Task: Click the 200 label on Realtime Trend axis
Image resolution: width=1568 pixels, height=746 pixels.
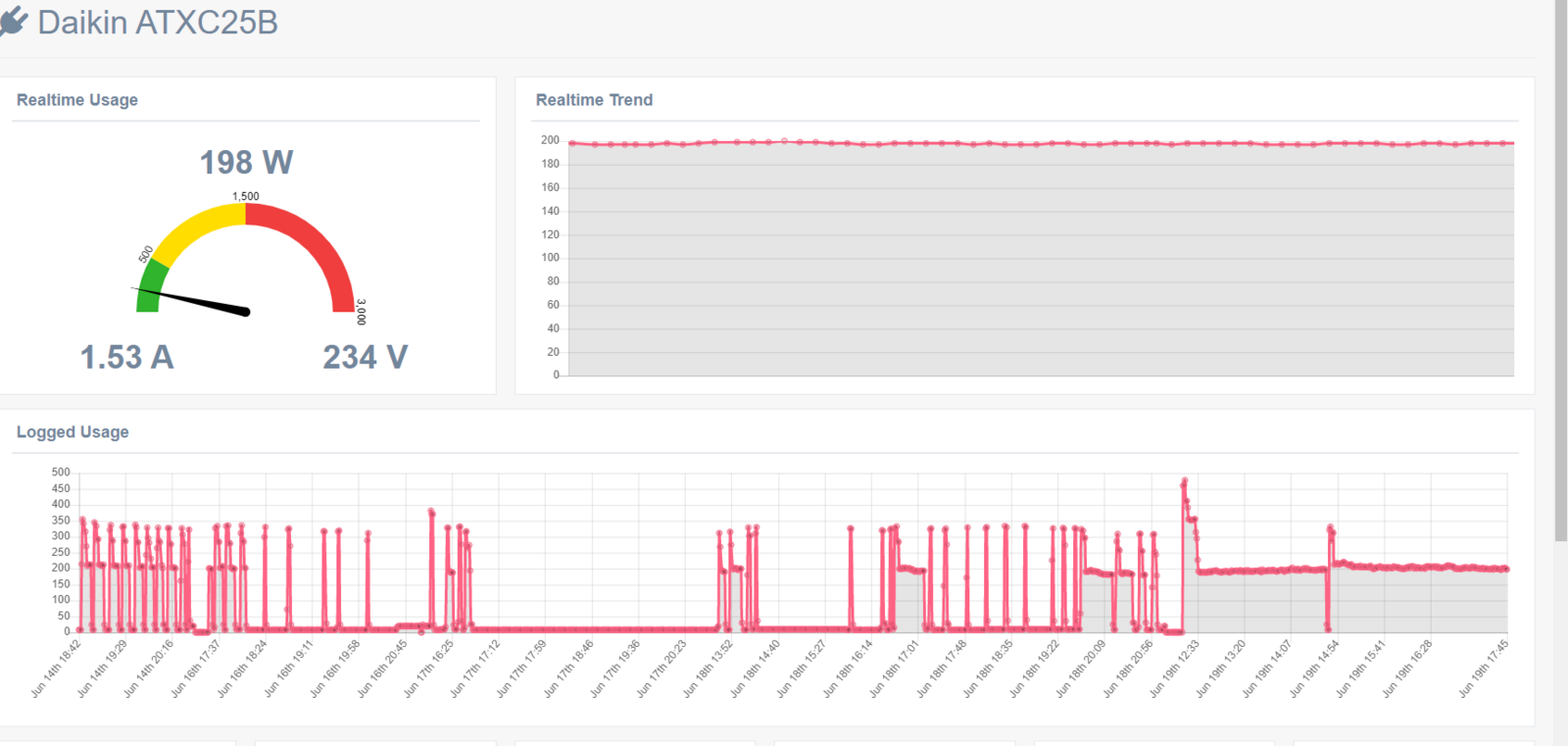Action: tap(551, 140)
